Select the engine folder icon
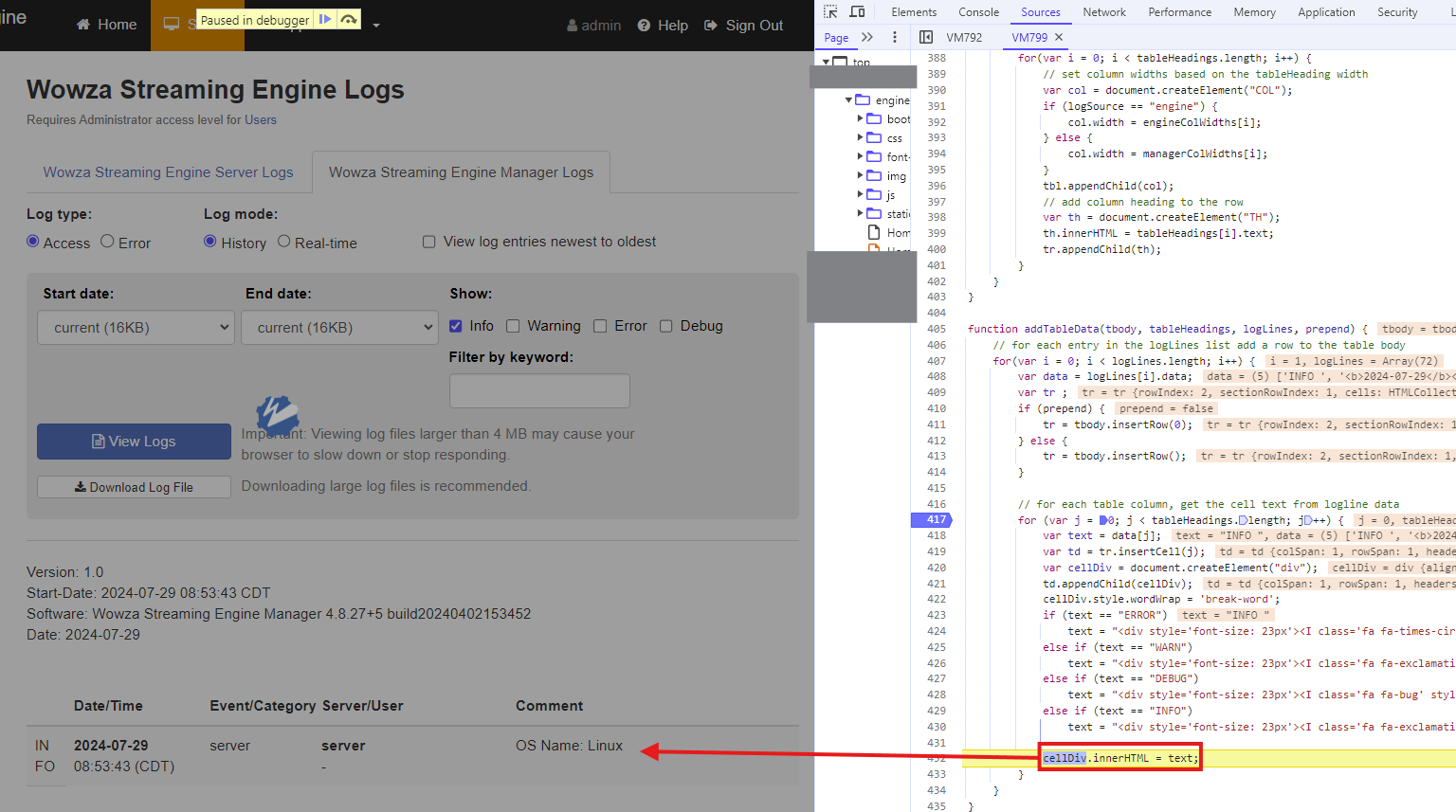The height and width of the screenshot is (812, 1456). click(x=863, y=99)
